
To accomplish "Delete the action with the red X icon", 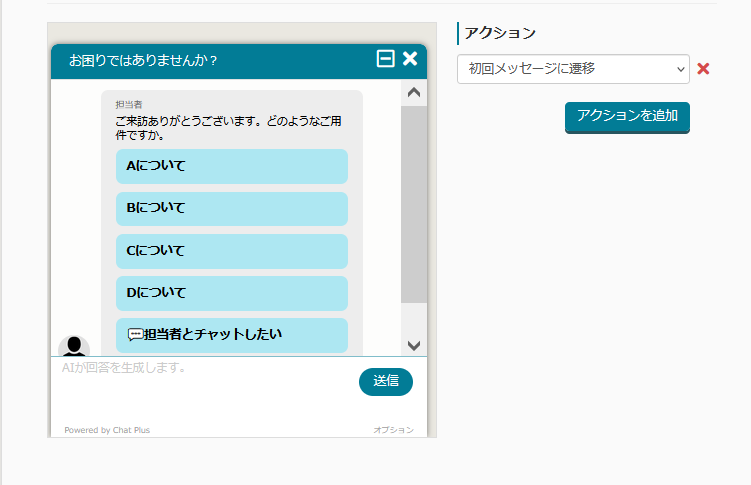I will pos(703,69).
